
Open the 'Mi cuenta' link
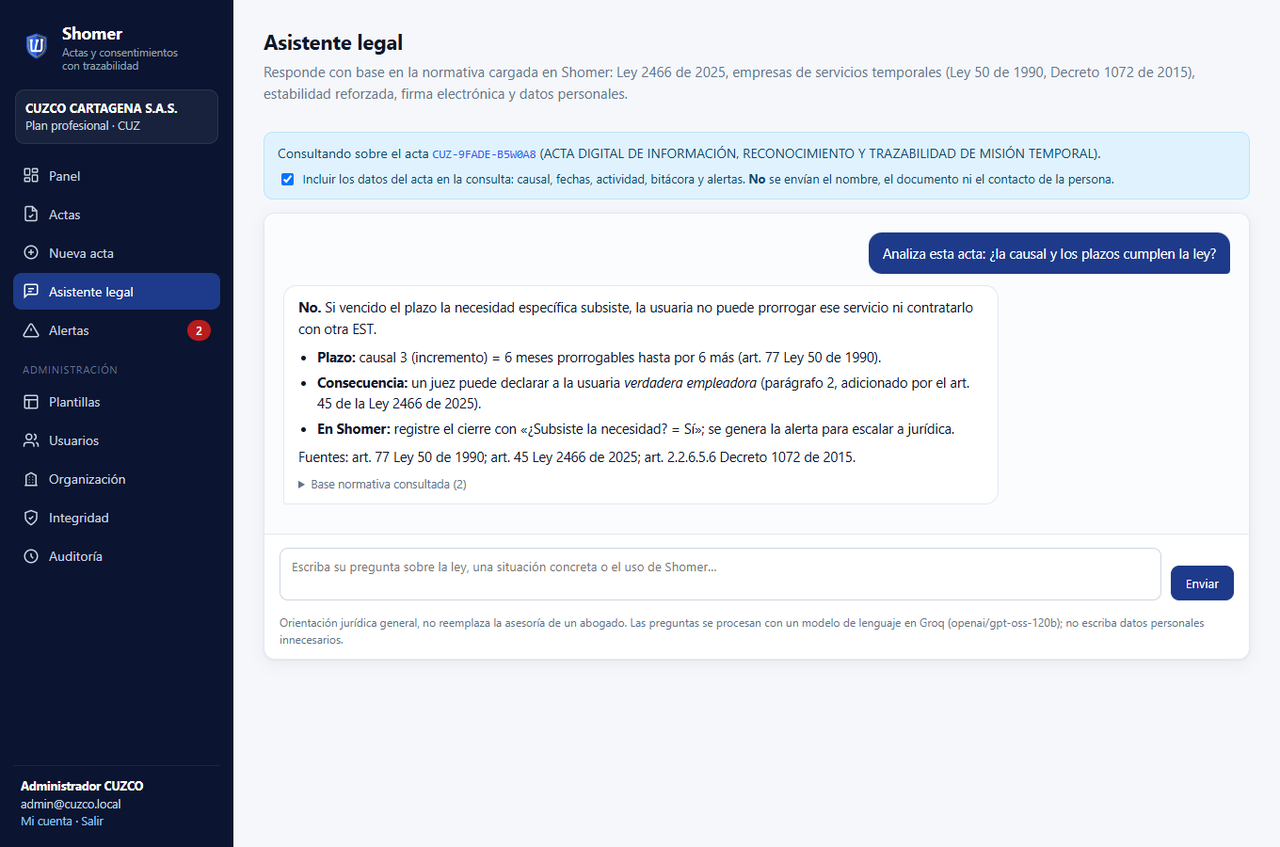pos(46,821)
